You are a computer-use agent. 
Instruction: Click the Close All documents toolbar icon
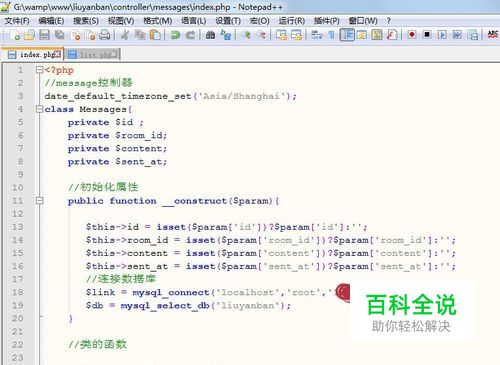tap(90, 35)
